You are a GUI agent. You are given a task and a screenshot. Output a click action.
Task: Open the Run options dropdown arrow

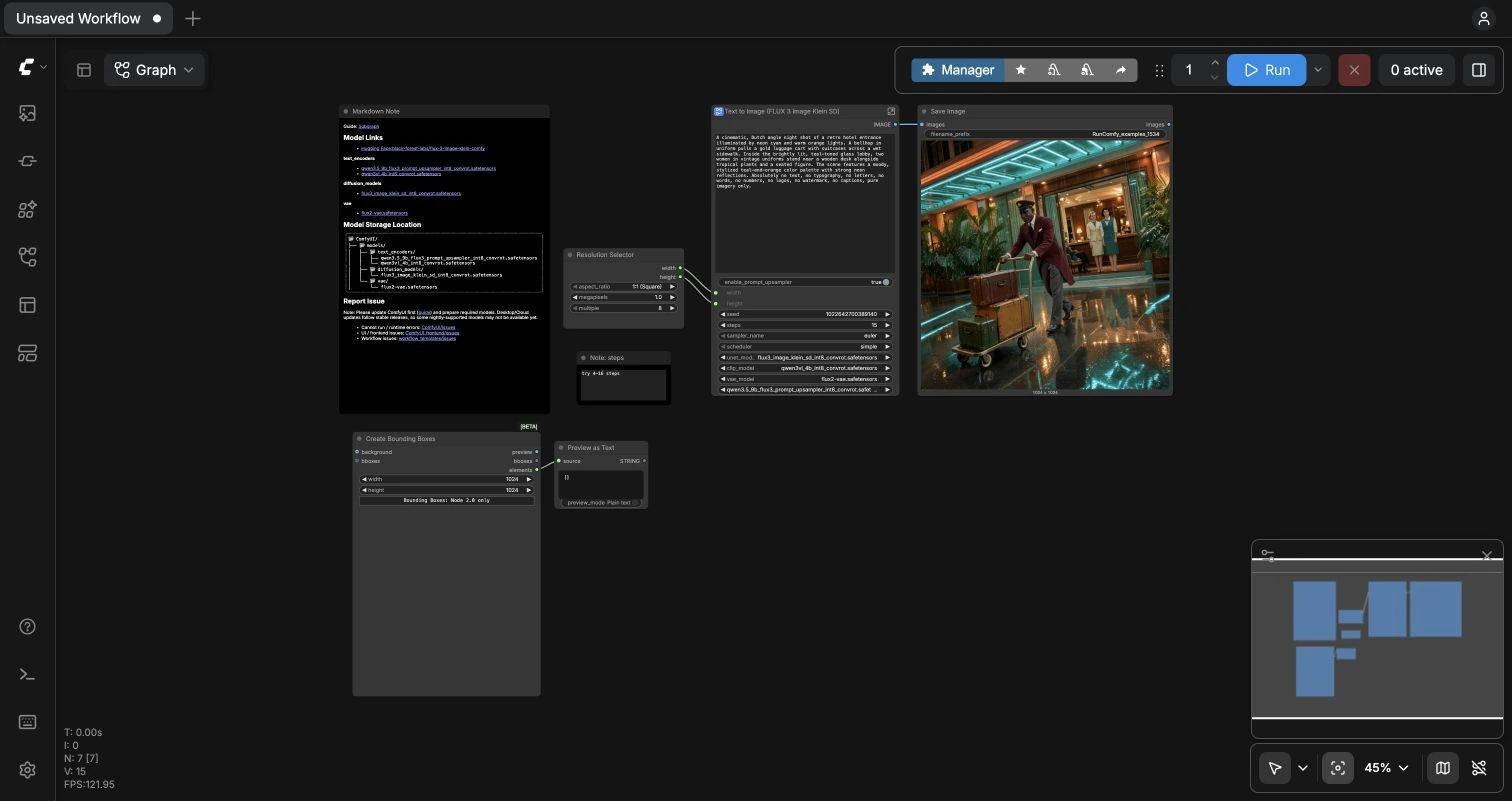point(1318,70)
